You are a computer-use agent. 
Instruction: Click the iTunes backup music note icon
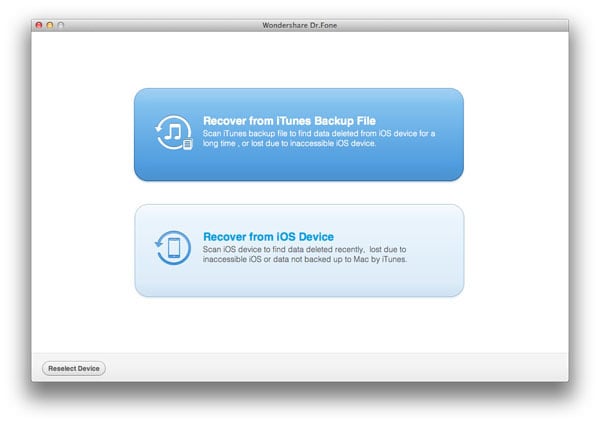pyautogui.click(x=173, y=132)
